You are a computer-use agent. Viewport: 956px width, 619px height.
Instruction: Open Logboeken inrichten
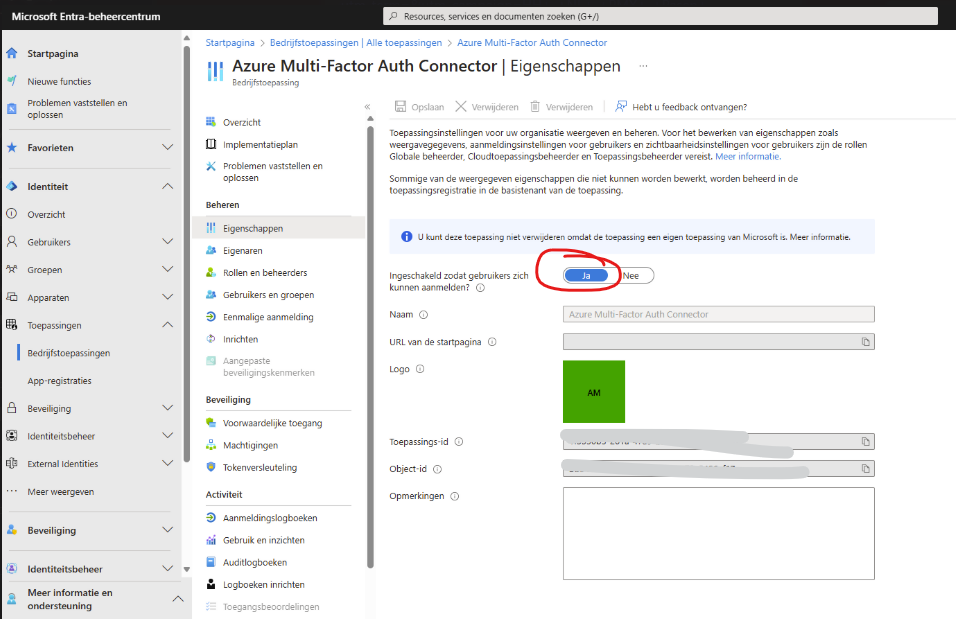(263, 584)
